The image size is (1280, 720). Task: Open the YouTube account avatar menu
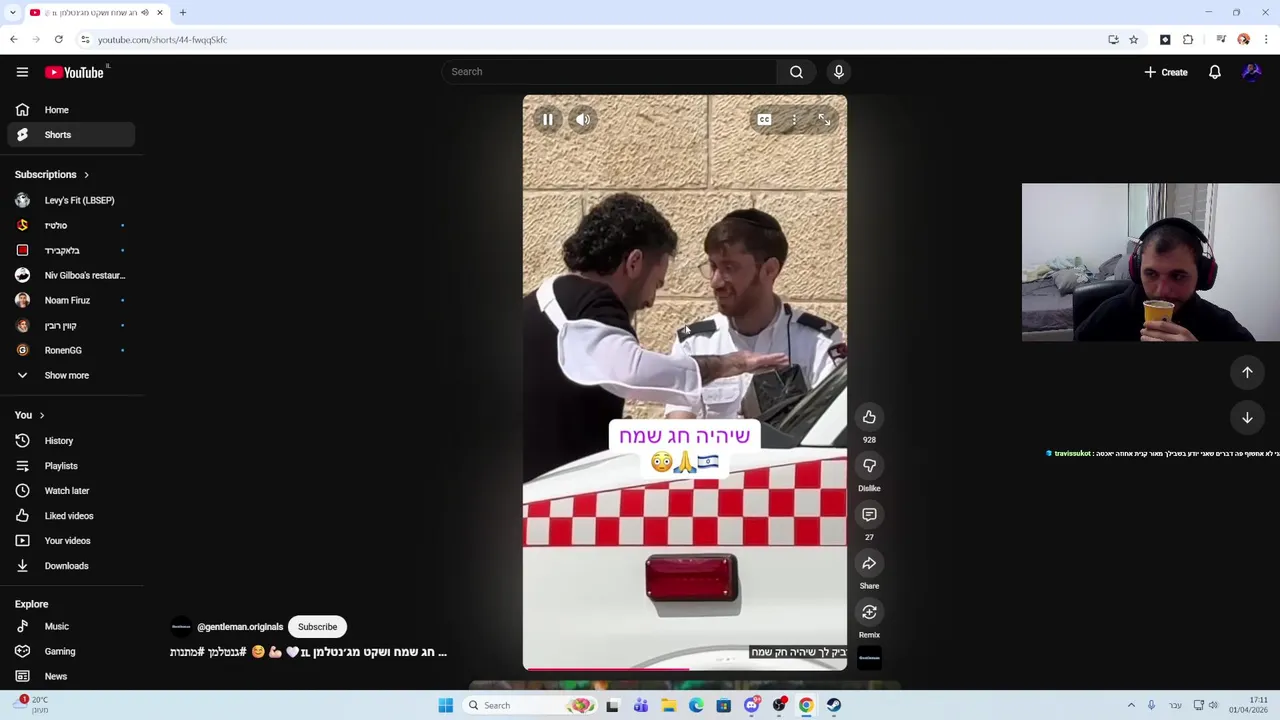1252,72
